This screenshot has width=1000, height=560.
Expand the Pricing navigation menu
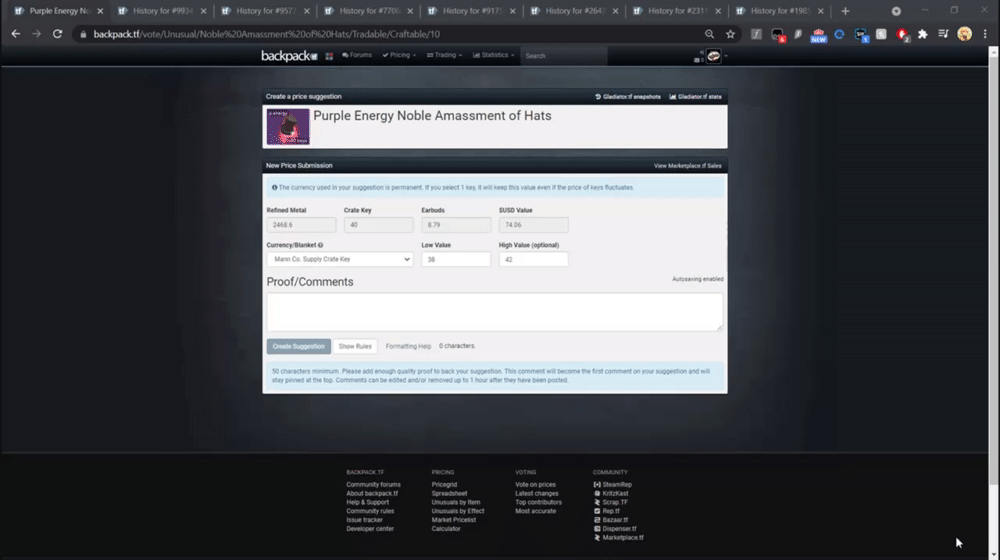(x=399, y=55)
